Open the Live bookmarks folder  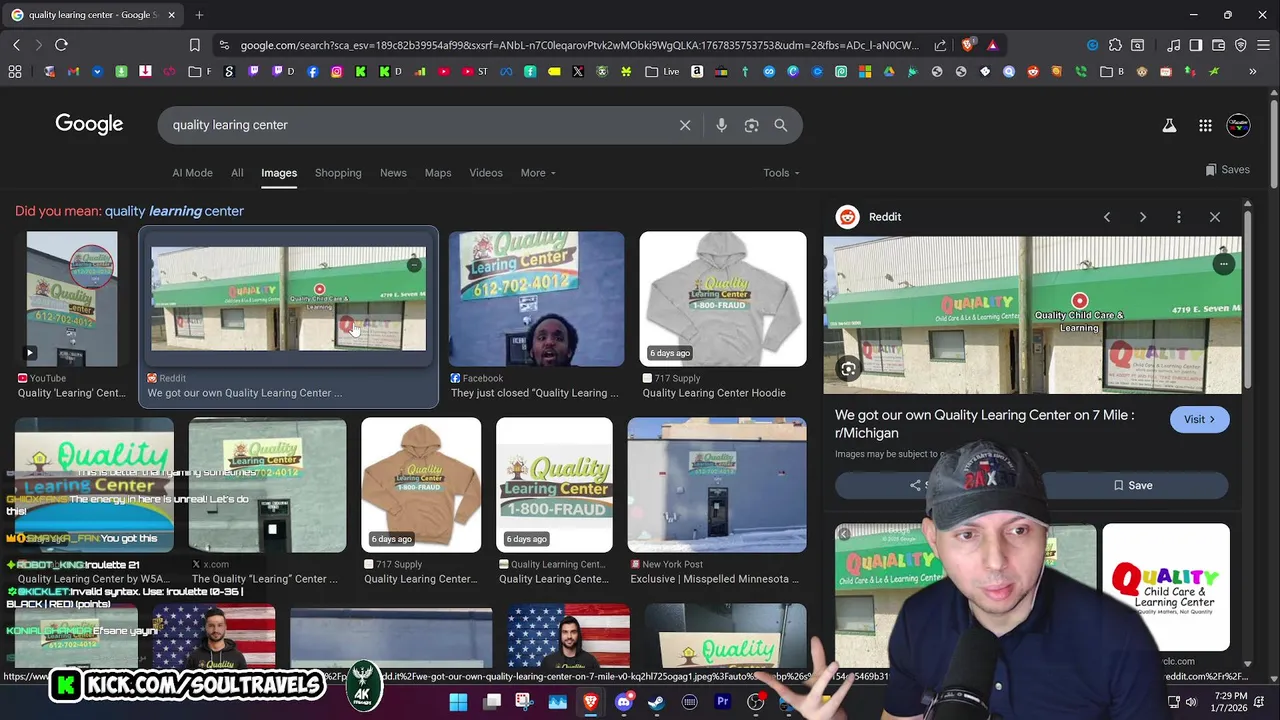662,72
